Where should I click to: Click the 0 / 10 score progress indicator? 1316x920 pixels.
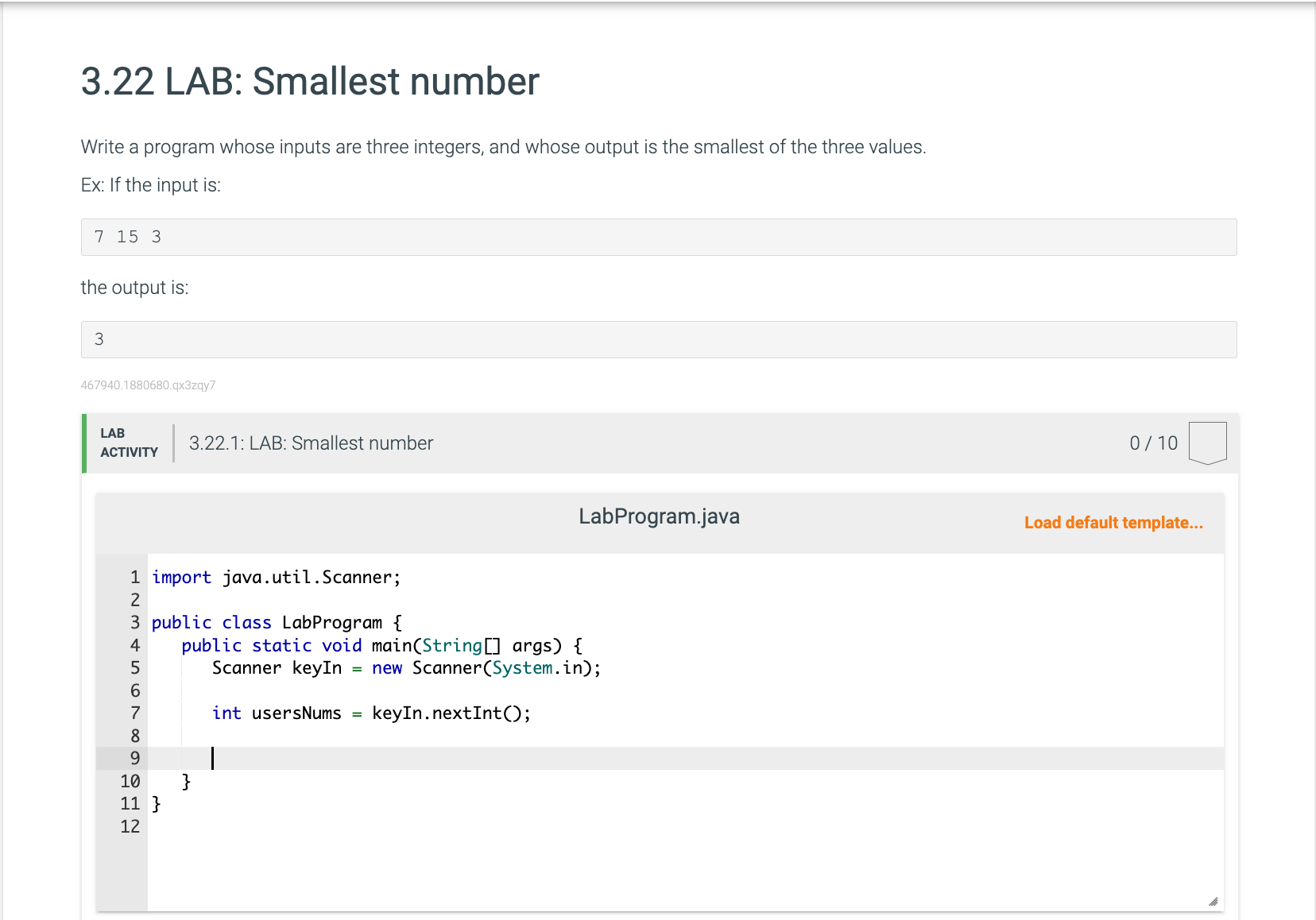click(x=1153, y=443)
